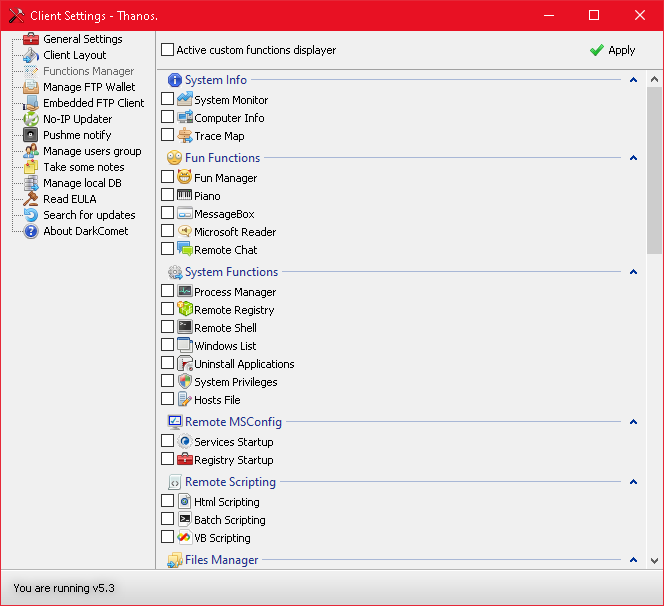This screenshot has height=606, width=664.
Task: Click the Computer Info icon
Action: point(185,118)
